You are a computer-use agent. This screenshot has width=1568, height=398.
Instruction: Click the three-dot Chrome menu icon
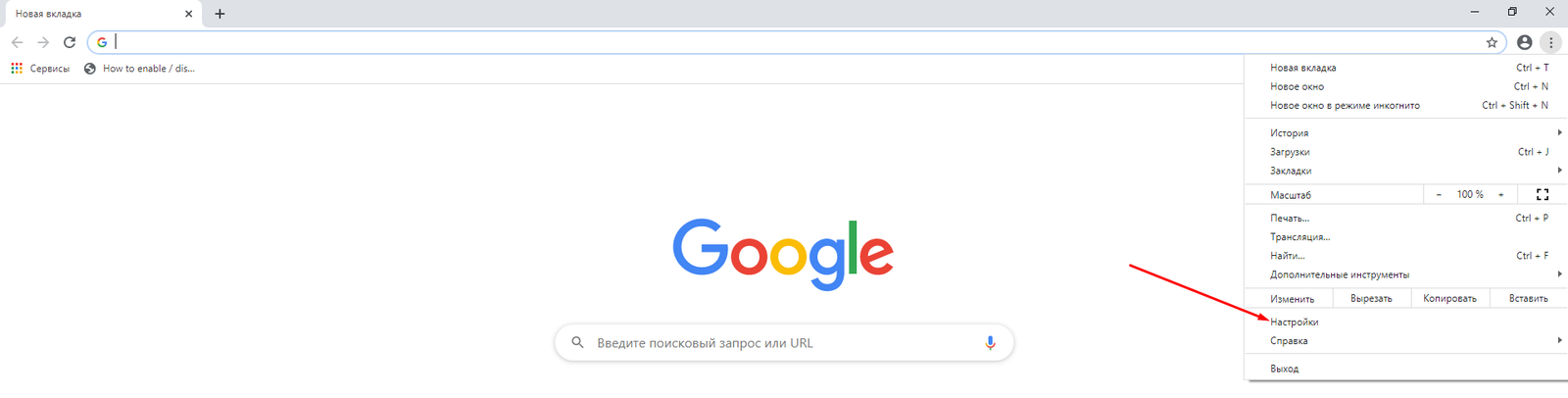pos(1550,42)
